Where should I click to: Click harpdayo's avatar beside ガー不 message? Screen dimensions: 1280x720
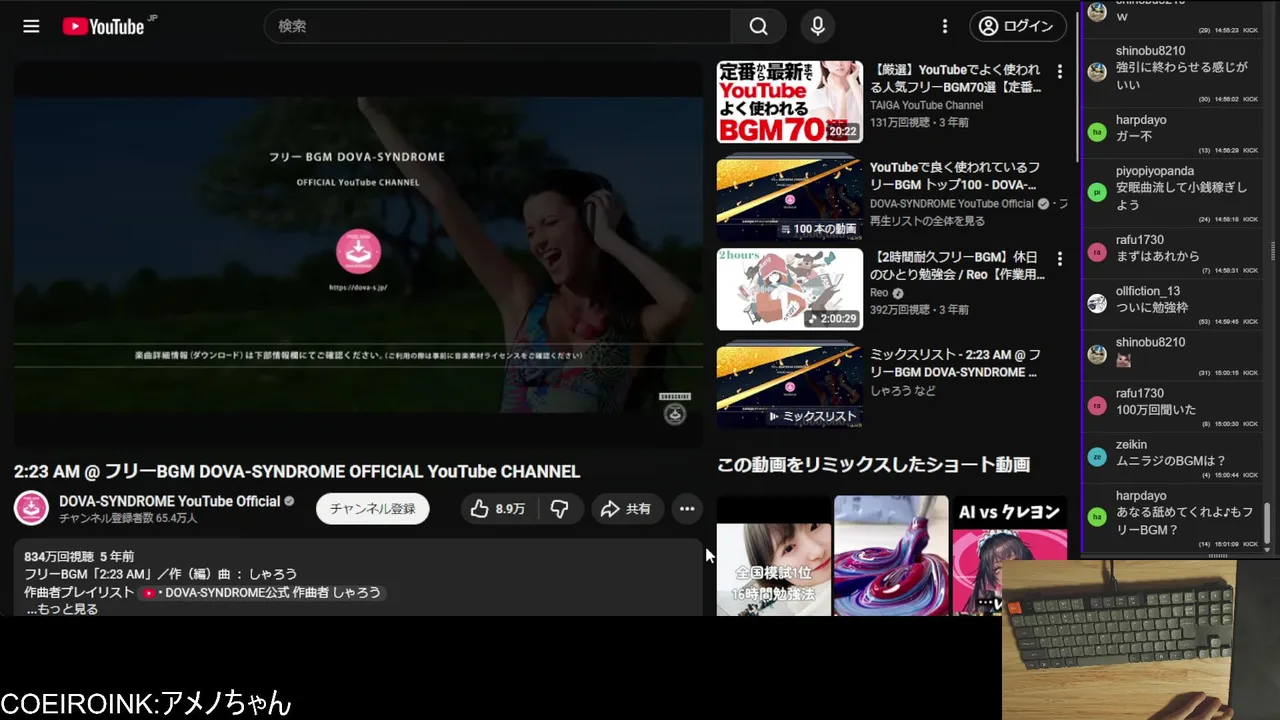pyautogui.click(x=1097, y=132)
